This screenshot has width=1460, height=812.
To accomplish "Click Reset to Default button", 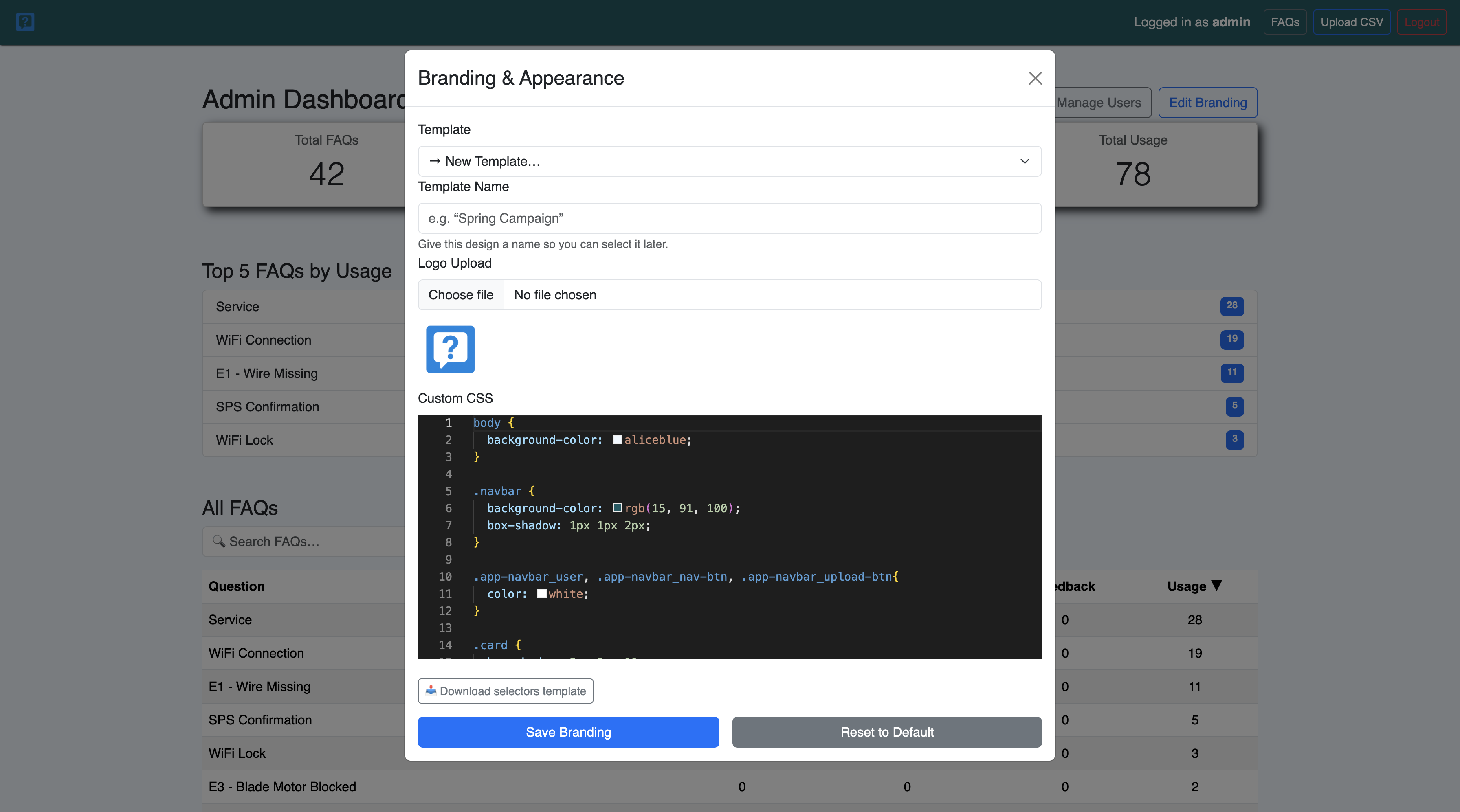I will point(886,732).
